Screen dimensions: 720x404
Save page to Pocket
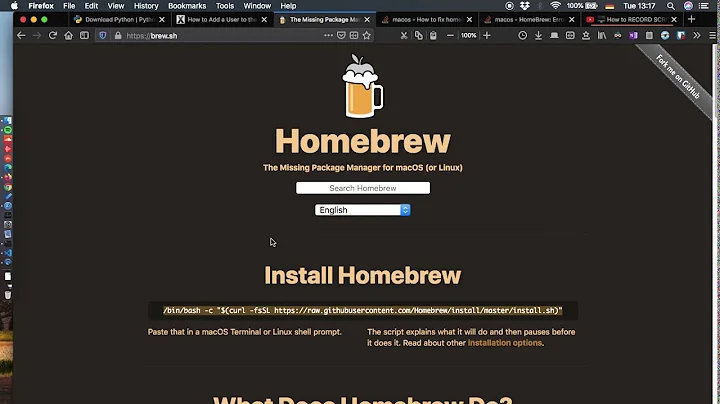click(x=341, y=35)
